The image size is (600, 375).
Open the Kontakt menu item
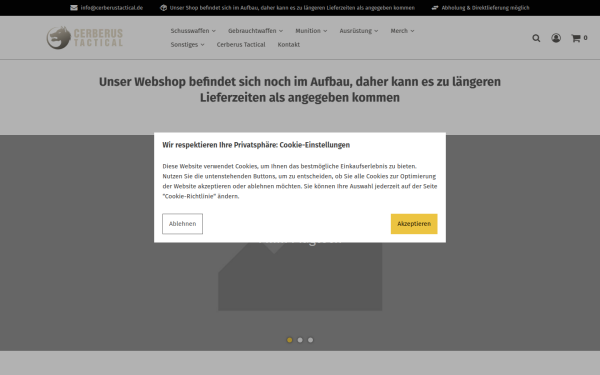289,44
